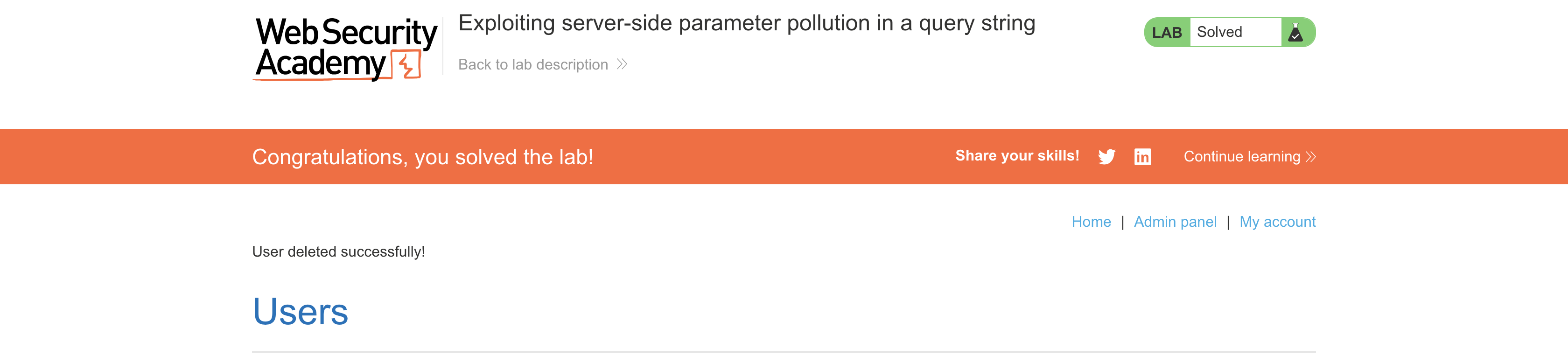
Task: Share on LinkedIn via its icon
Action: point(1142,156)
